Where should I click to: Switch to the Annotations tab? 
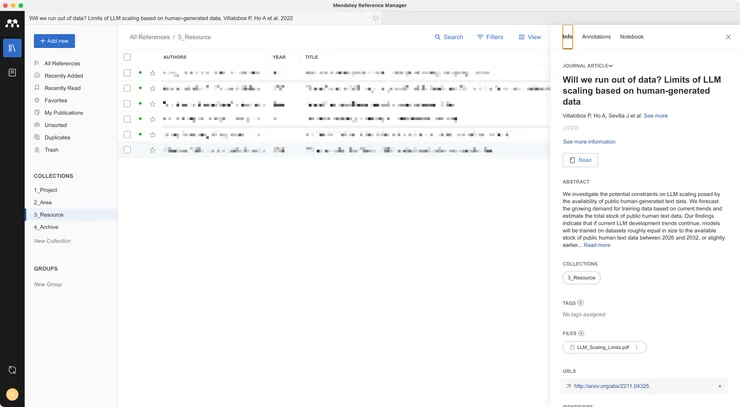click(x=596, y=37)
